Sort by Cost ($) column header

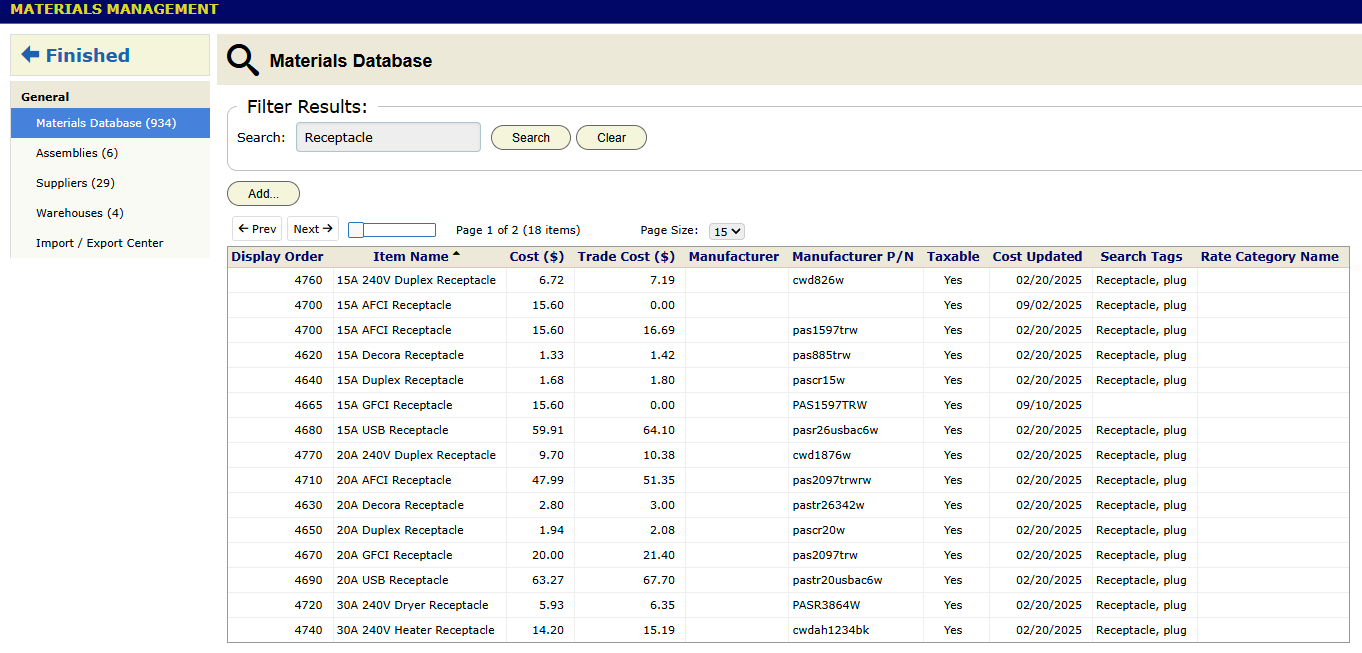coord(537,257)
